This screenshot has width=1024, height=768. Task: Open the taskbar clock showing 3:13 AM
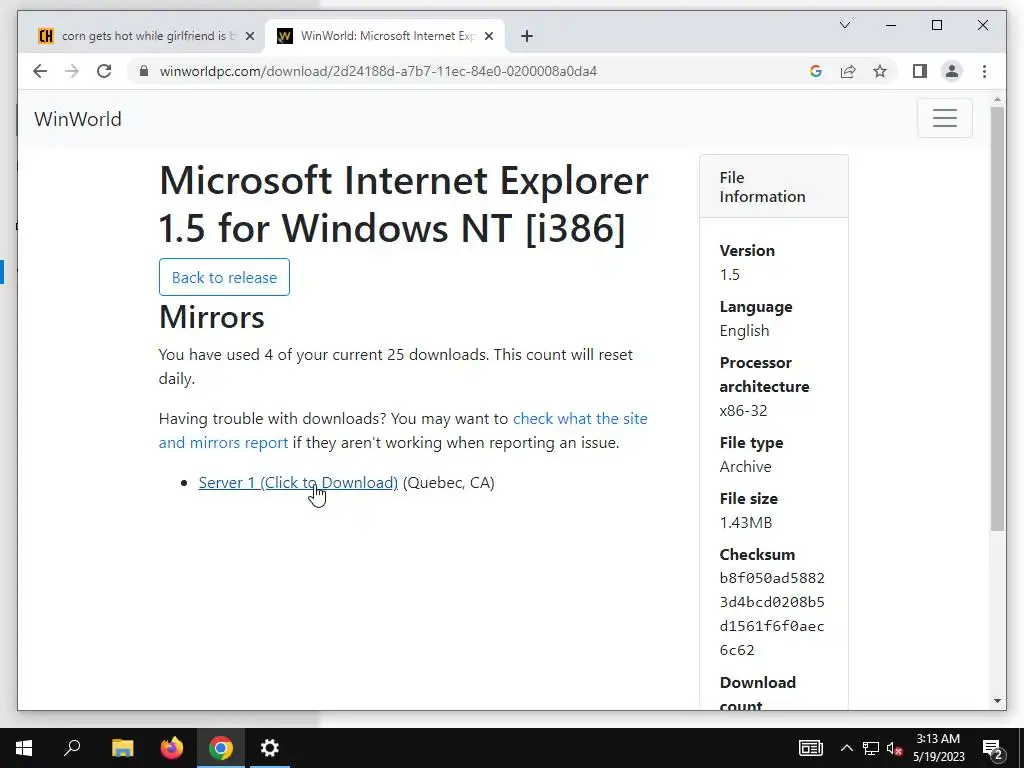pos(938,748)
